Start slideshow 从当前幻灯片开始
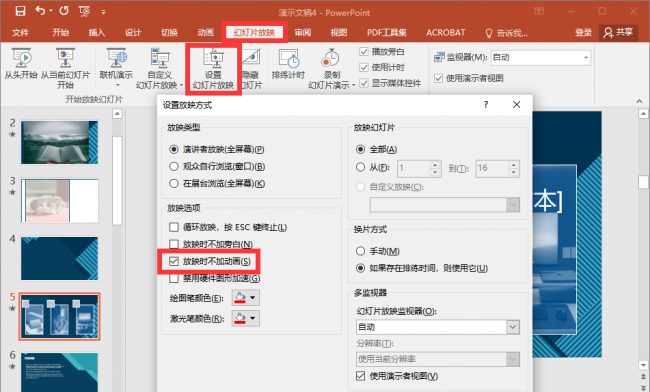 pyautogui.click(x=65, y=68)
